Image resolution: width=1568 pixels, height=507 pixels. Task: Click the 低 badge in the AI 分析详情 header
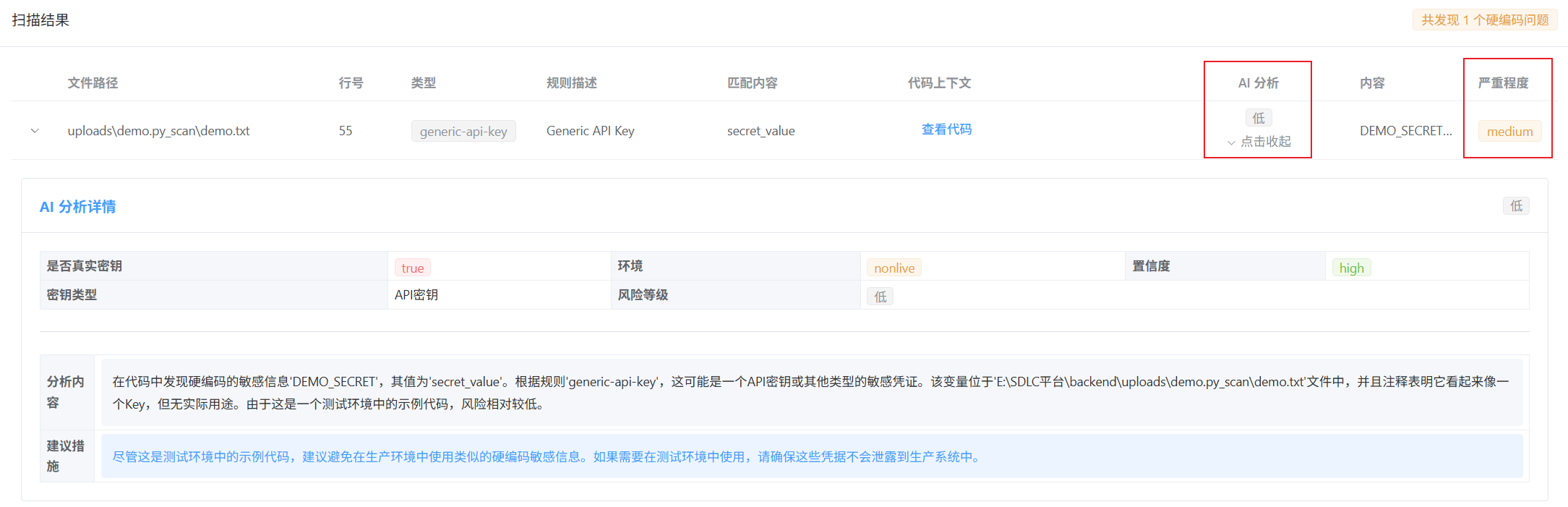[x=1516, y=206]
